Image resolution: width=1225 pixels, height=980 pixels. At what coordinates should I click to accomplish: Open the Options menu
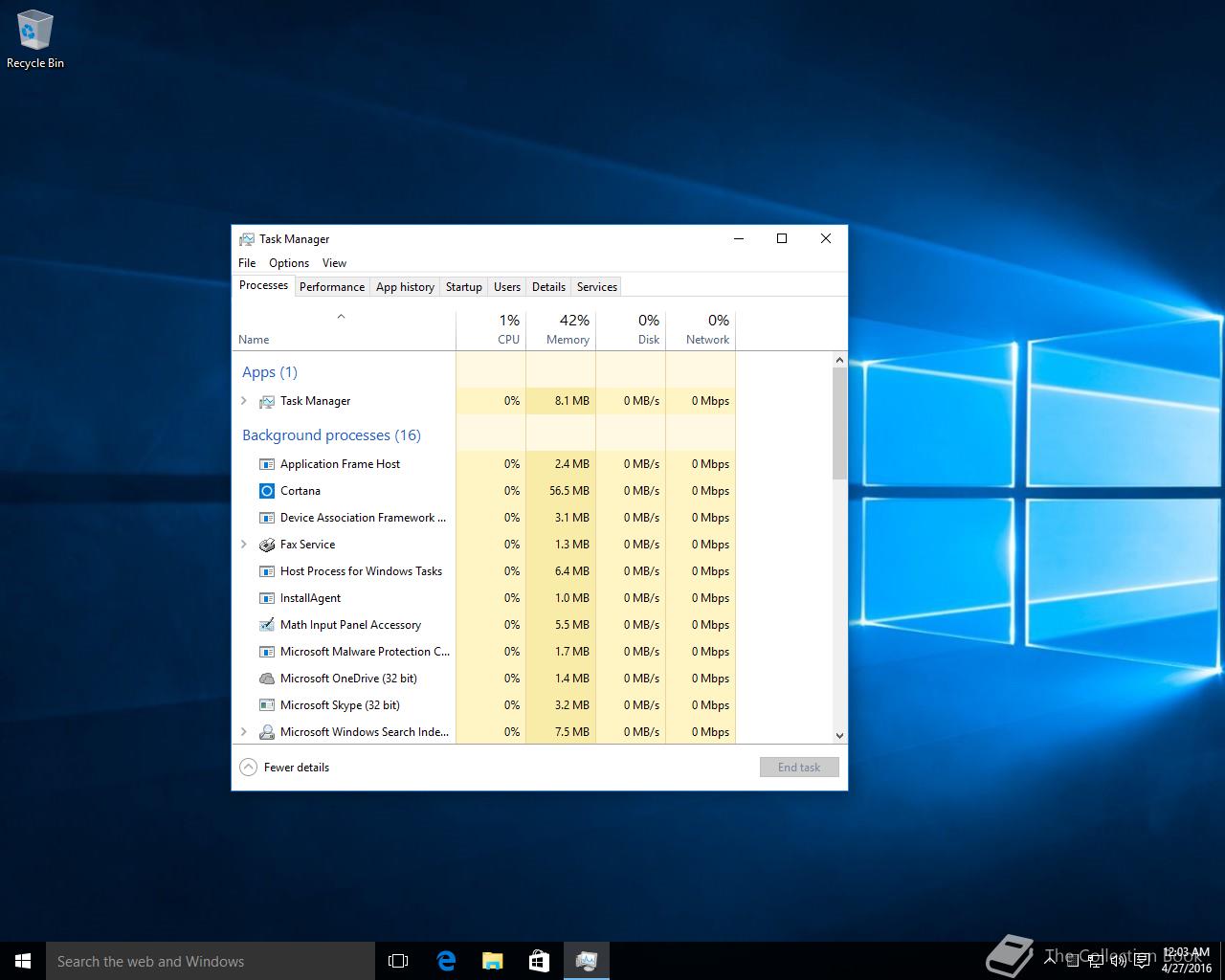[288, 263]
